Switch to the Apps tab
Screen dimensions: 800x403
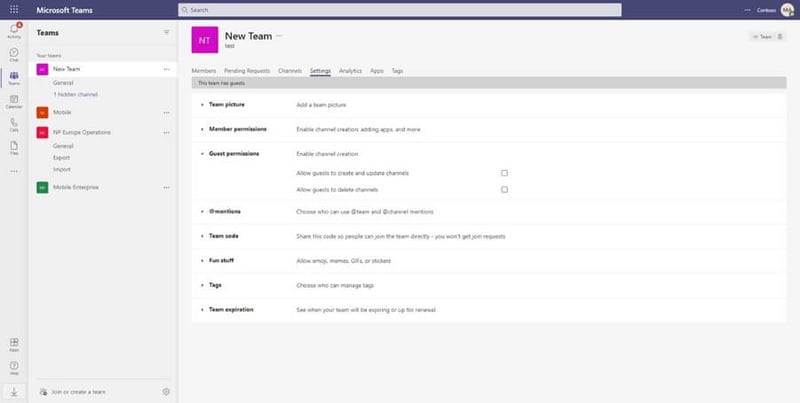(377, 71)
